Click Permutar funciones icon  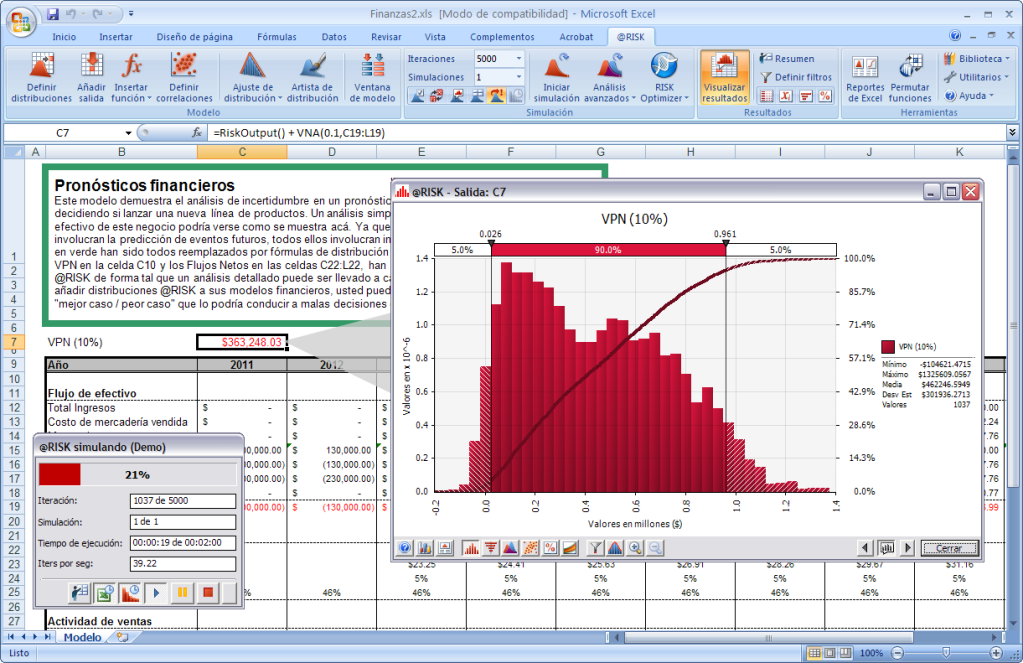[x=910, y=78]
